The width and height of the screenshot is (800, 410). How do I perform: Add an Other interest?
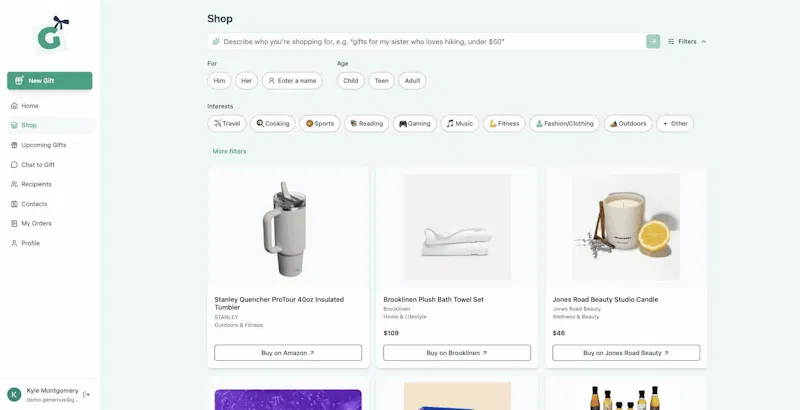[675, 123]
